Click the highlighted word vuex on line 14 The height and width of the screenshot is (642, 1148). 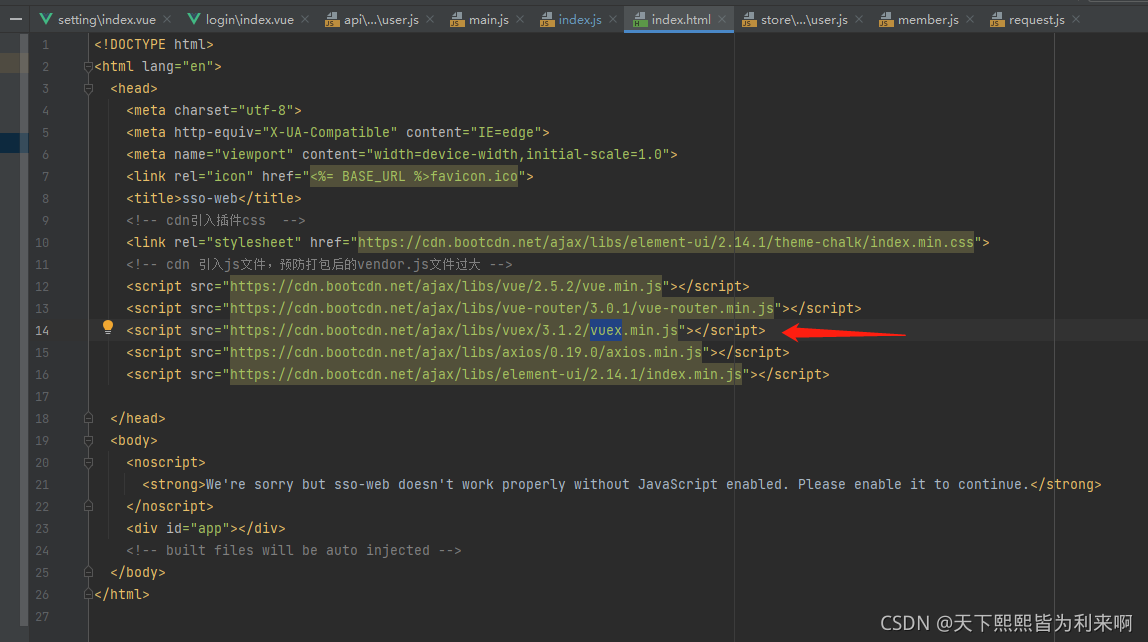tap(606, 330)
